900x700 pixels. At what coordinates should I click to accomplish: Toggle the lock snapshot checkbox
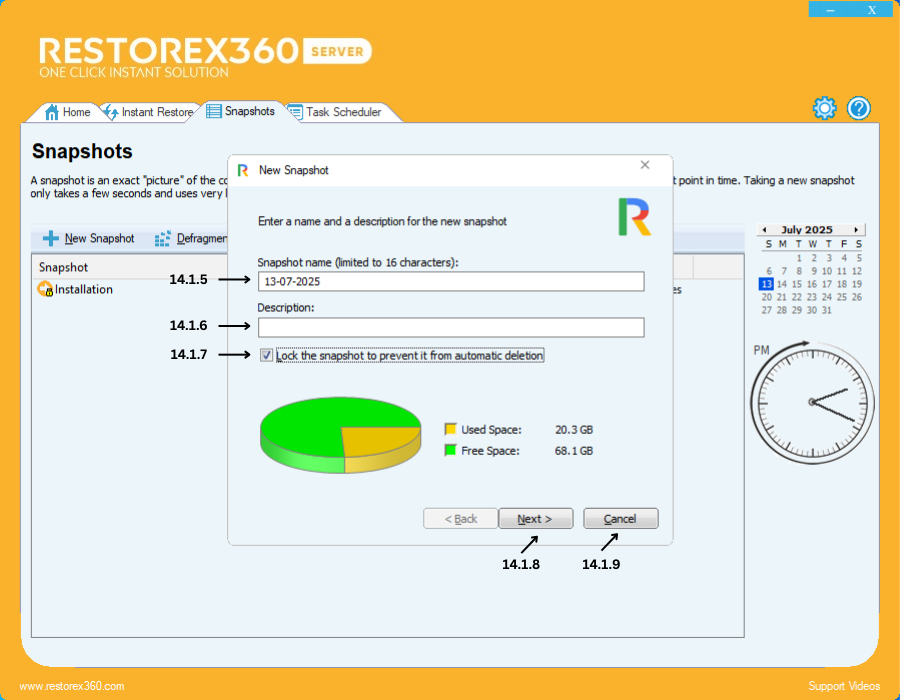266,355
